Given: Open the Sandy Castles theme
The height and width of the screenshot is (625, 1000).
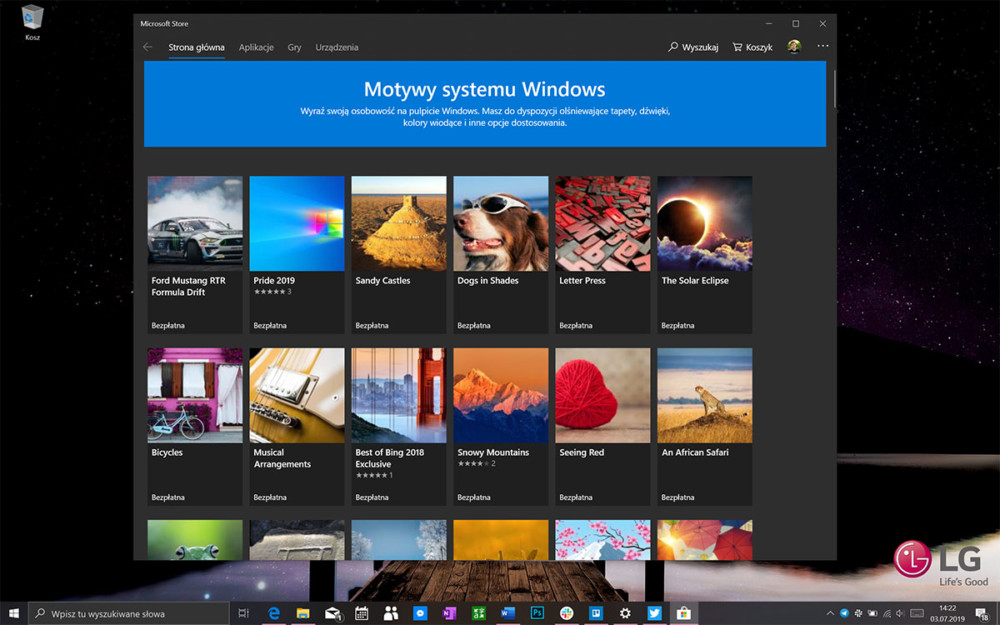Looking at the screenshot, I should 399,254.
